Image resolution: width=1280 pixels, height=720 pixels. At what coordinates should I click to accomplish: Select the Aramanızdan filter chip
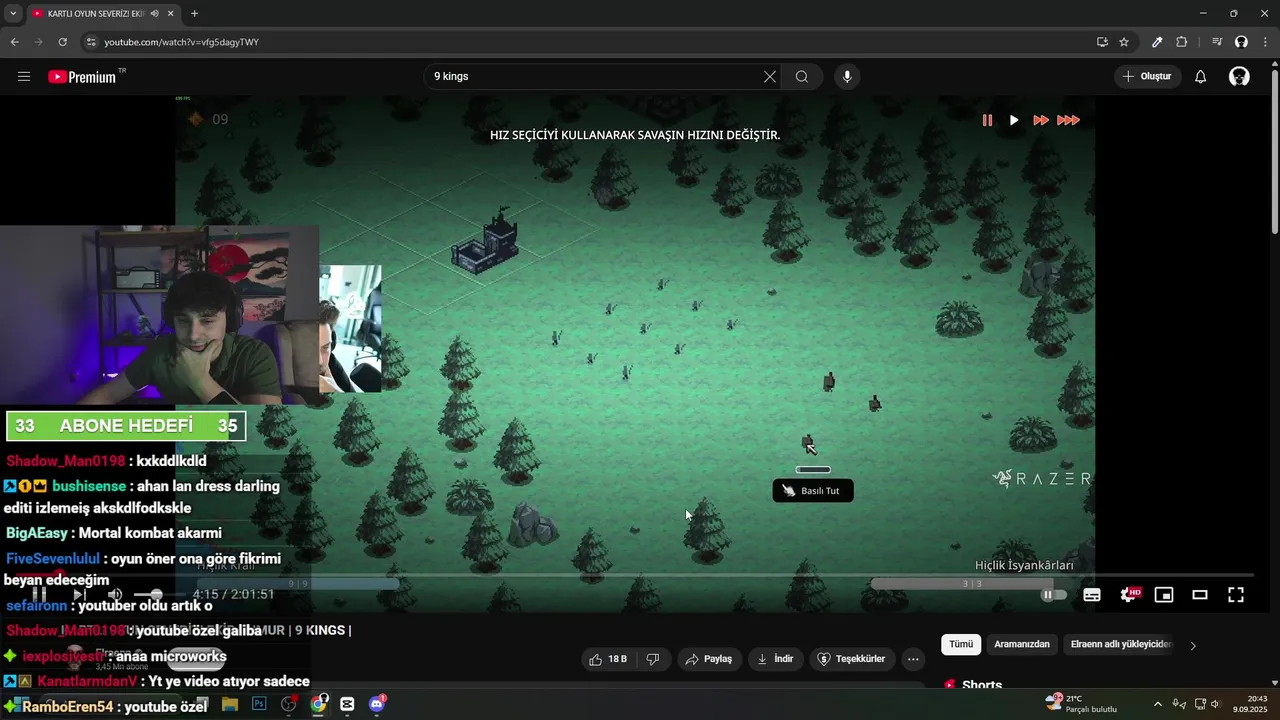point(1022,645)
